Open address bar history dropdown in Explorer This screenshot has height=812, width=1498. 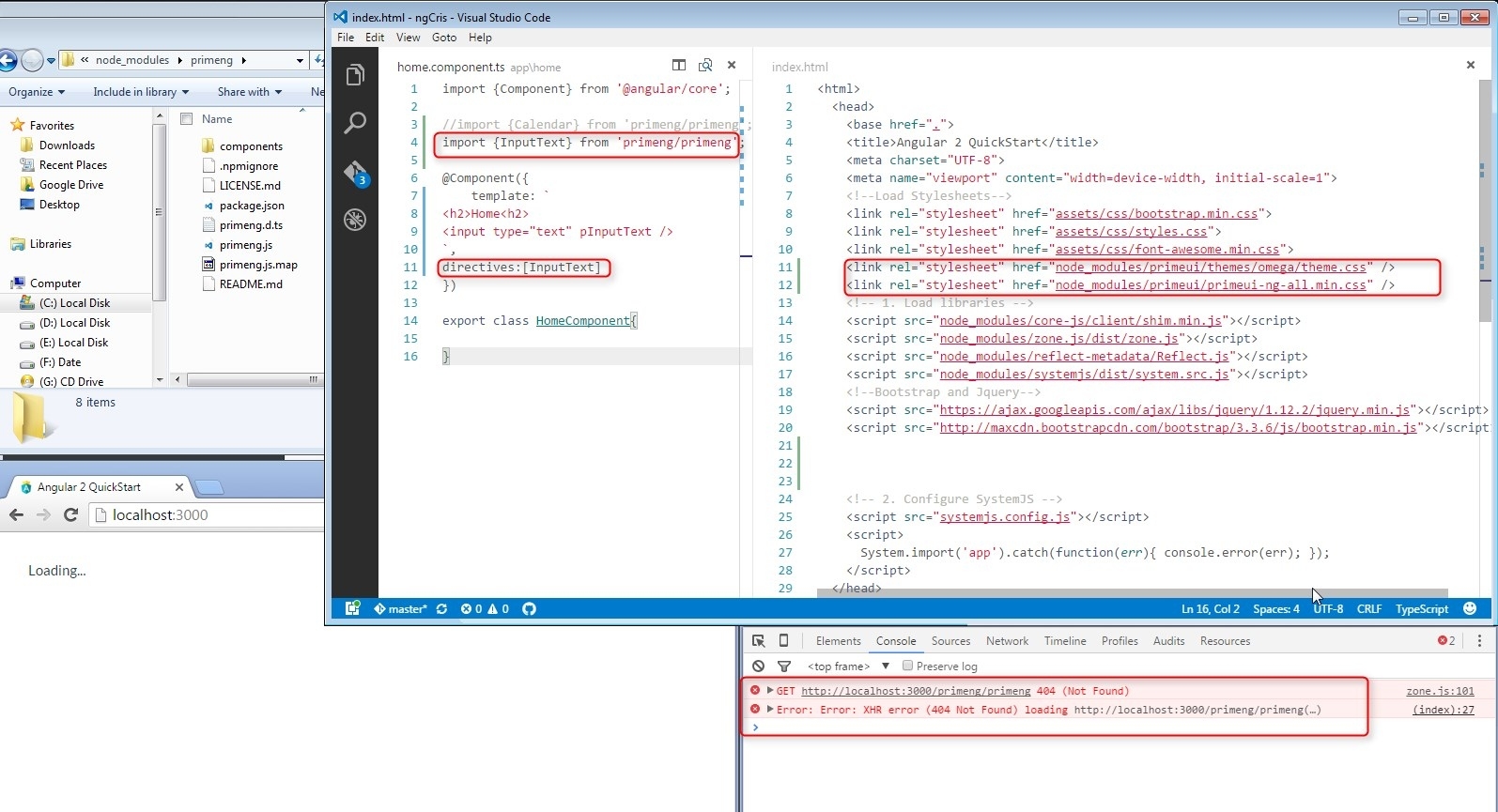[300, 60]
